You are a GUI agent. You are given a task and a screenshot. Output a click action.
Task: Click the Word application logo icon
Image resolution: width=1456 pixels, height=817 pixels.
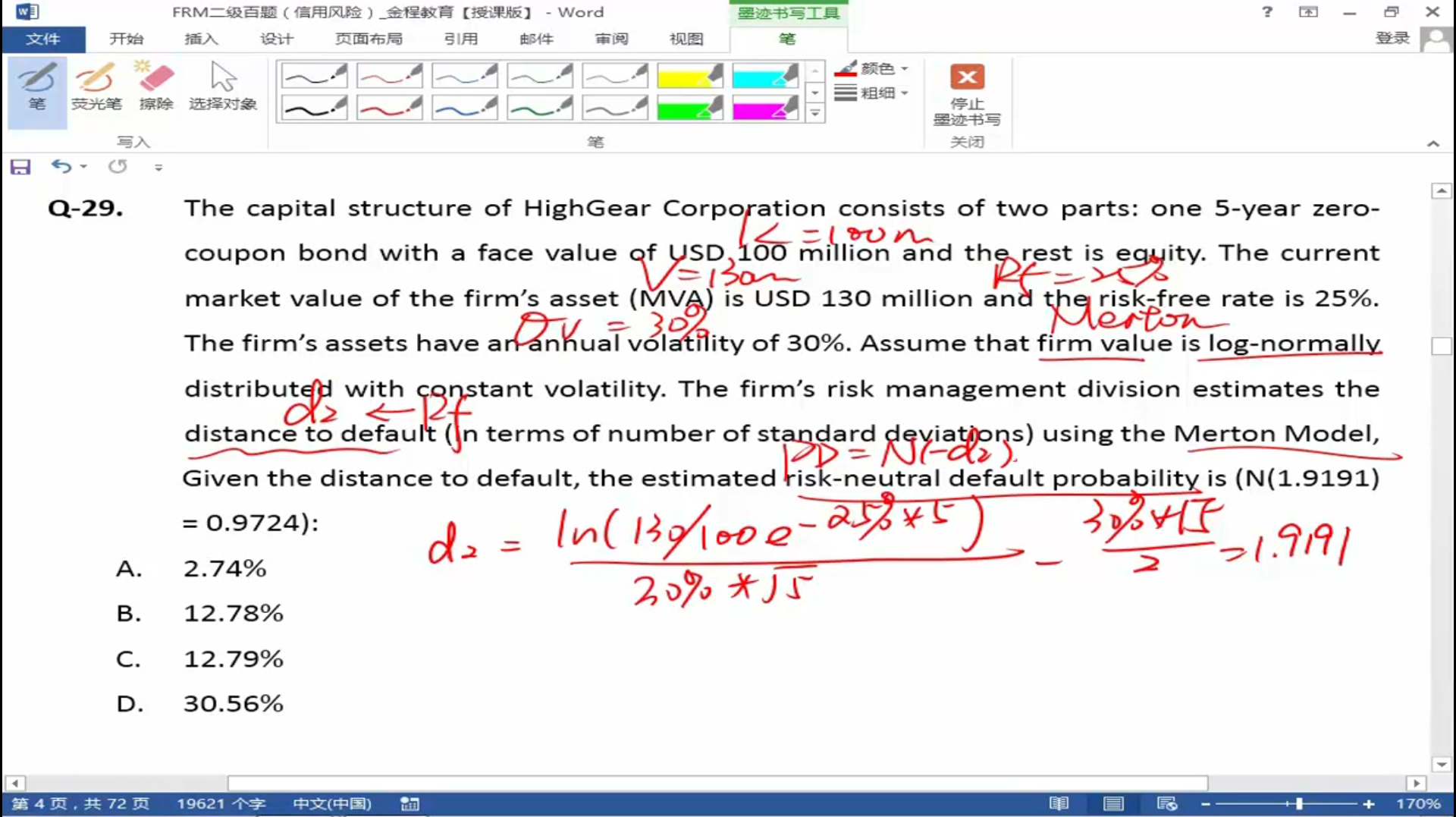[27, 11]
